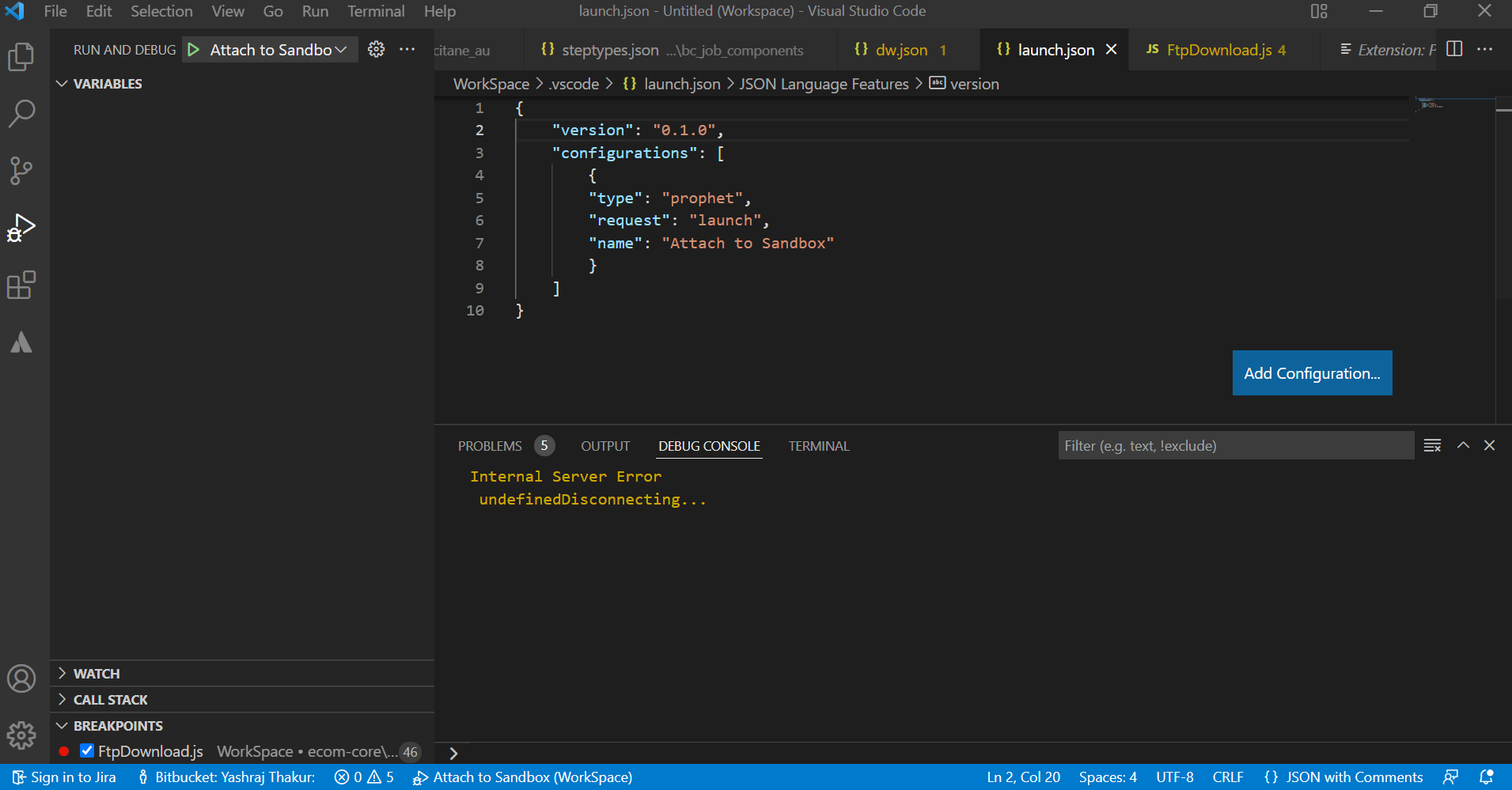Open the Manage gear in activity bar
Image resolution: width=1512 pixels, height=790 pixels.
pos(21,735)
